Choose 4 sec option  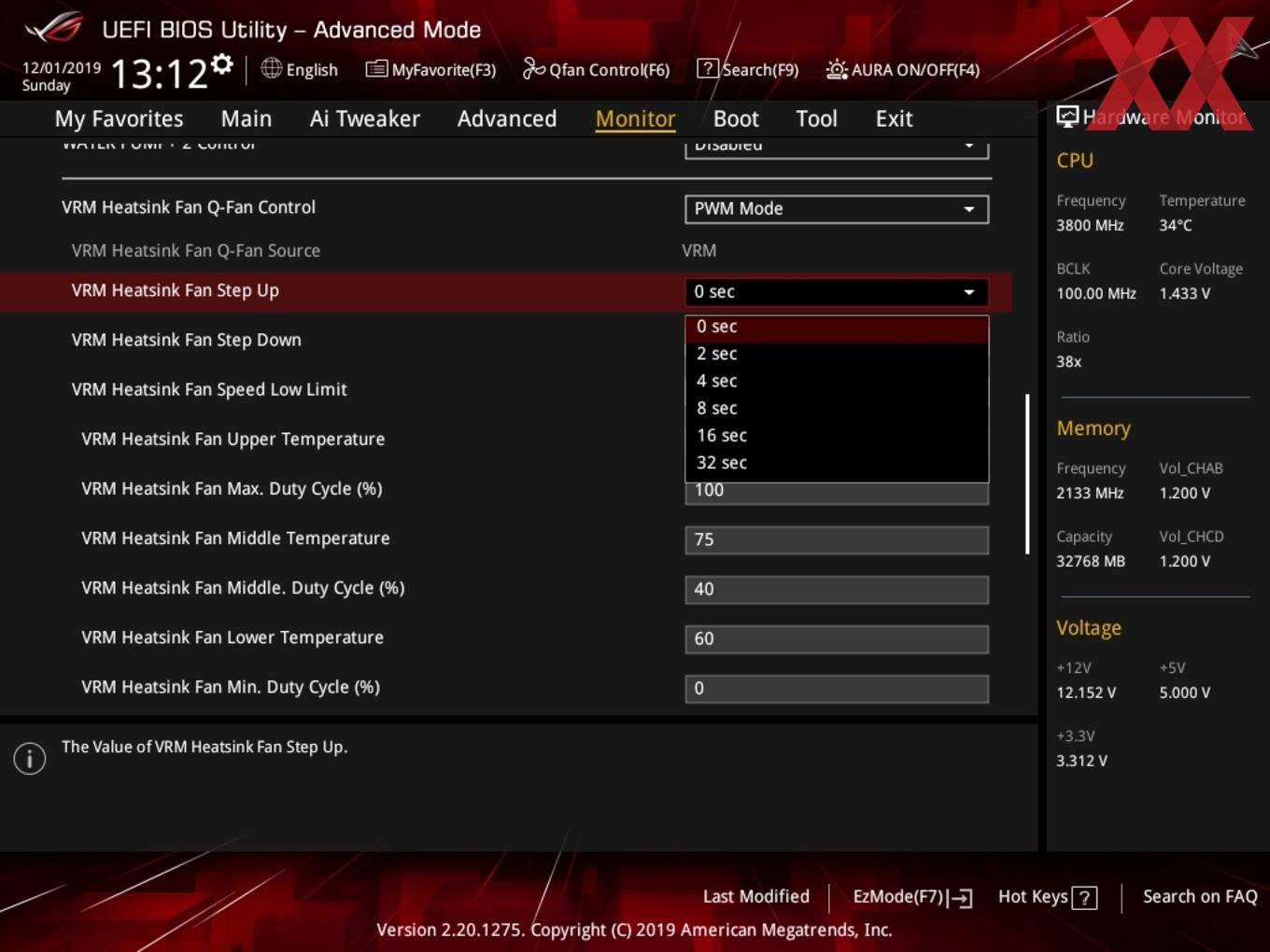tap(837, 381)
